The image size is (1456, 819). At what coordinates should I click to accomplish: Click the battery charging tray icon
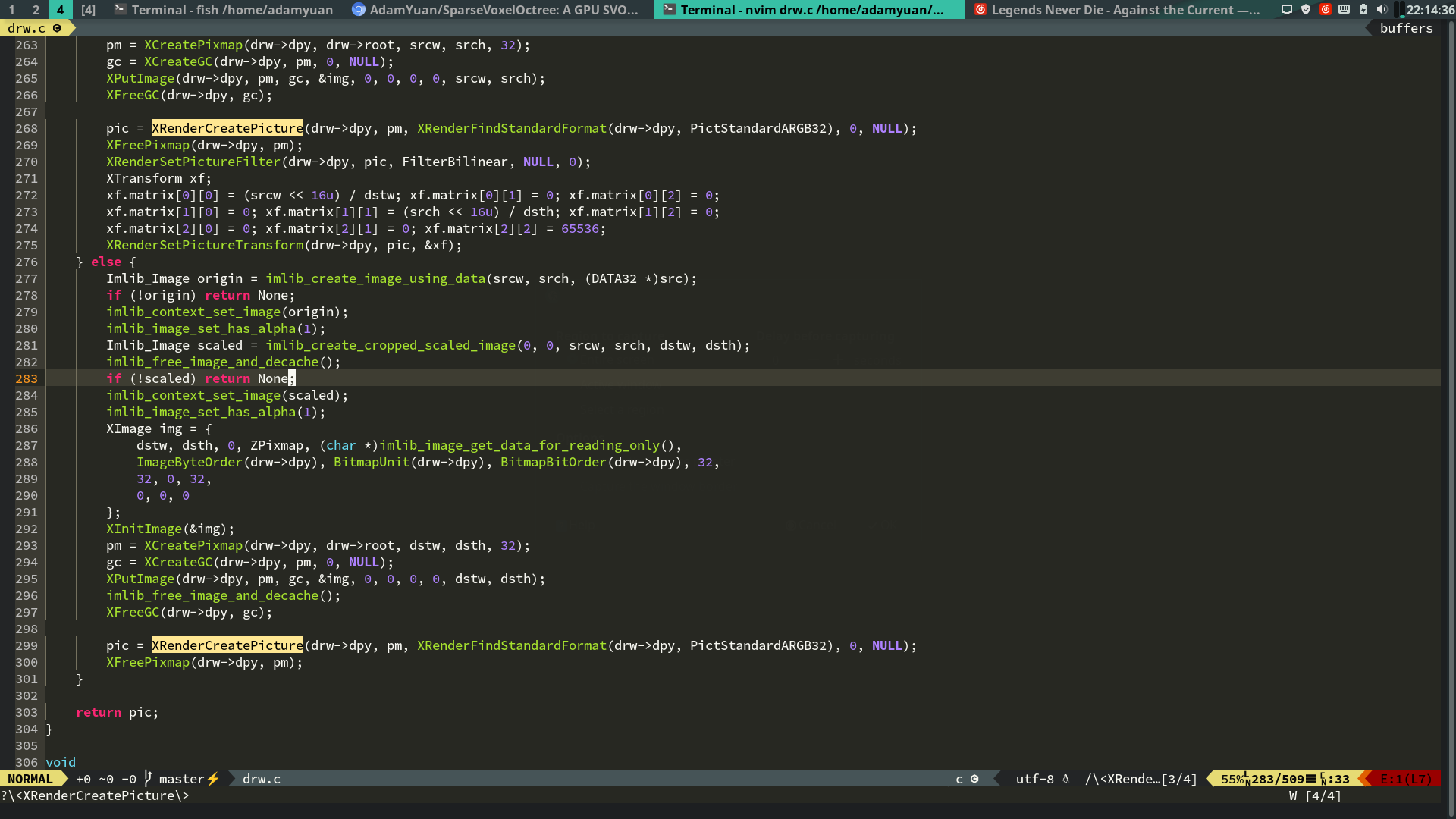pyautogui.click(x=1363, y=10)
